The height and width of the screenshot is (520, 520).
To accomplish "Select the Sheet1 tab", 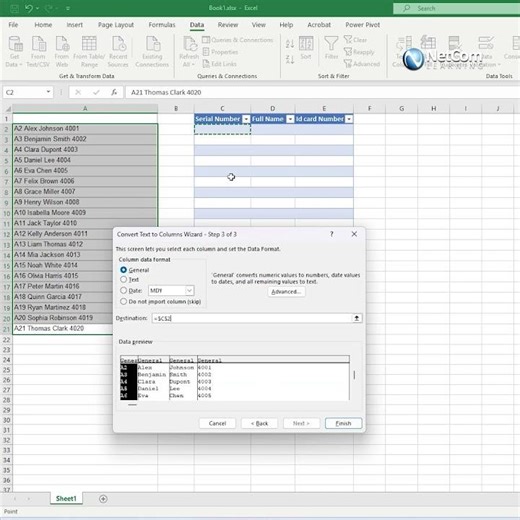I will [66, 498].
